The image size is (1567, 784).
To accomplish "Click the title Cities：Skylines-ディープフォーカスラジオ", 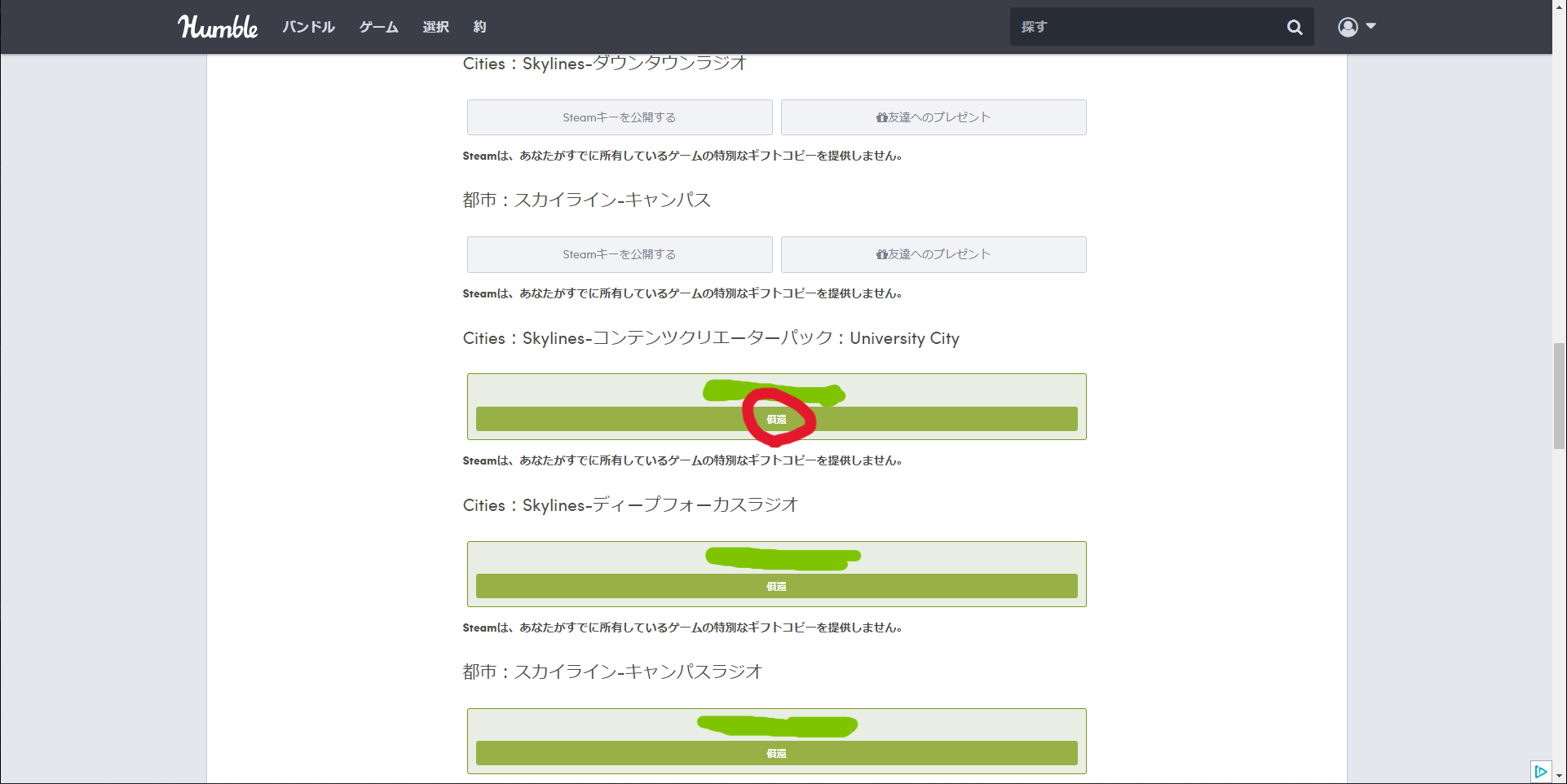I will coord(630,505).
